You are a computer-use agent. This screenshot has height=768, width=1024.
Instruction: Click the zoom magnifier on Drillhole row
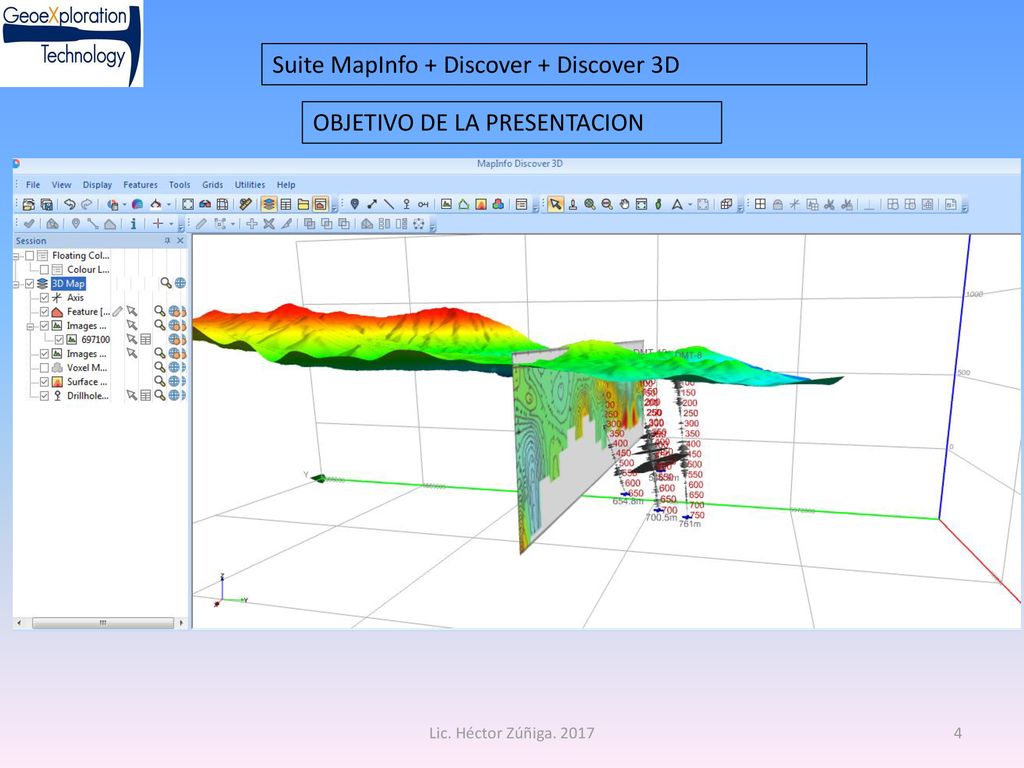pyautogui.click(x=159, y=395)
